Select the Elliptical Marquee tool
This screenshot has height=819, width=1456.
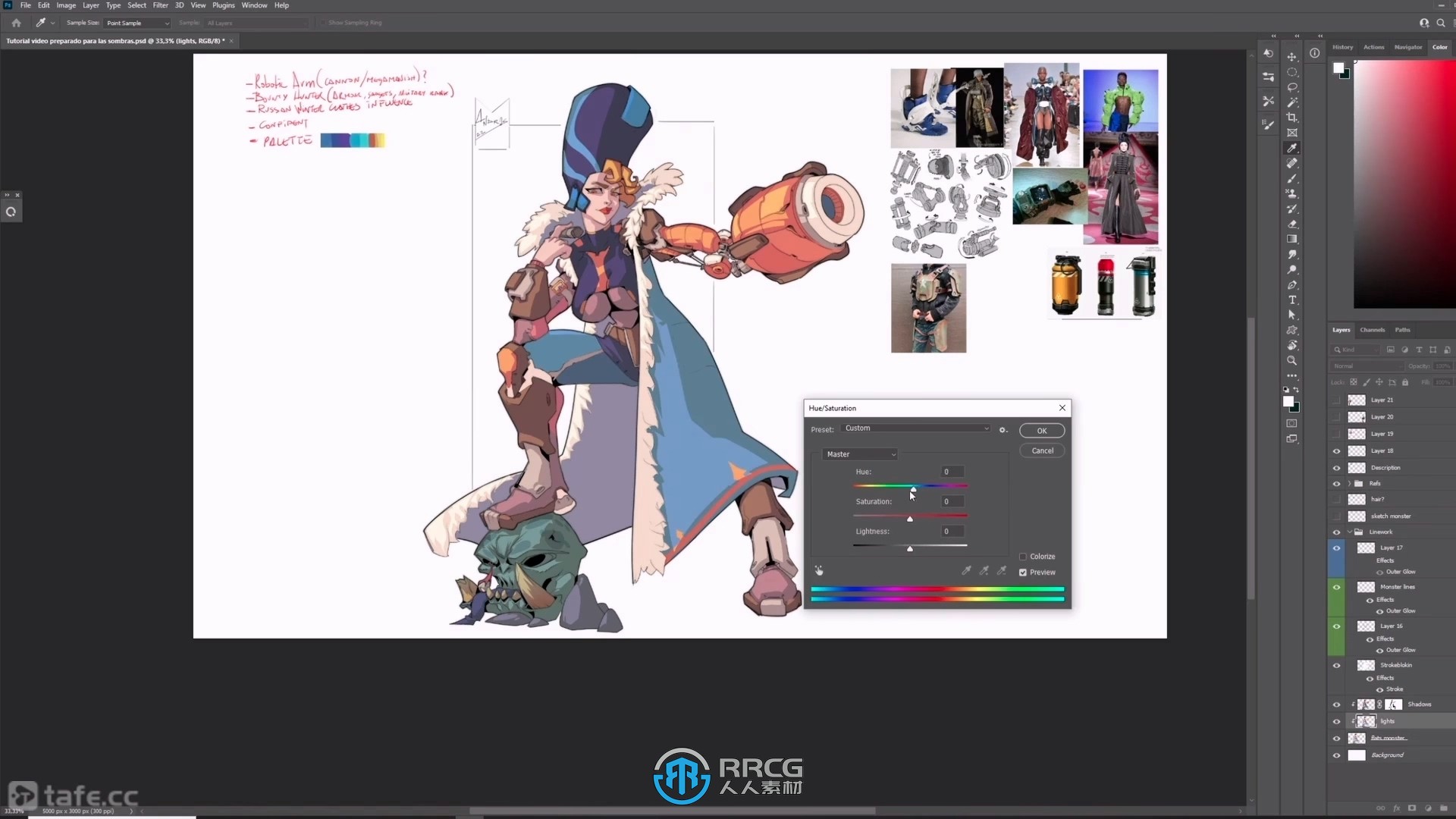pyautogui.click(x=1292, y=72)
